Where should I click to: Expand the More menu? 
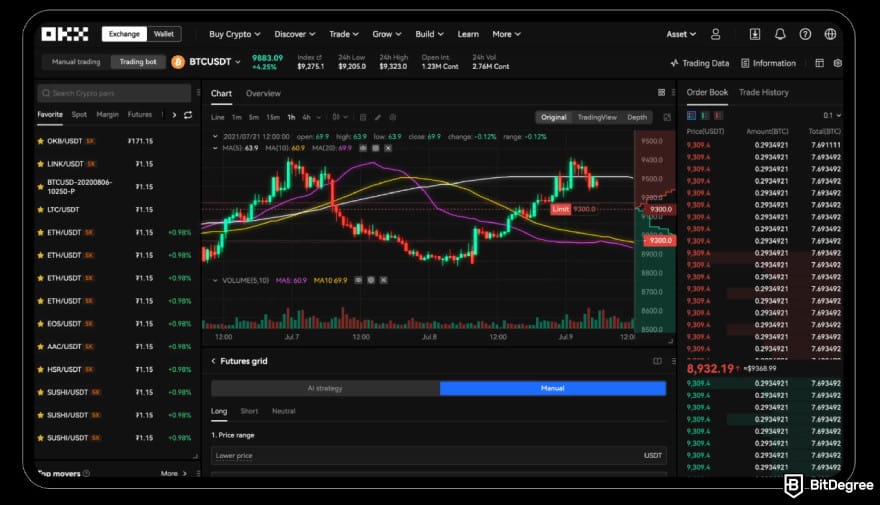(x=506, y=34)
